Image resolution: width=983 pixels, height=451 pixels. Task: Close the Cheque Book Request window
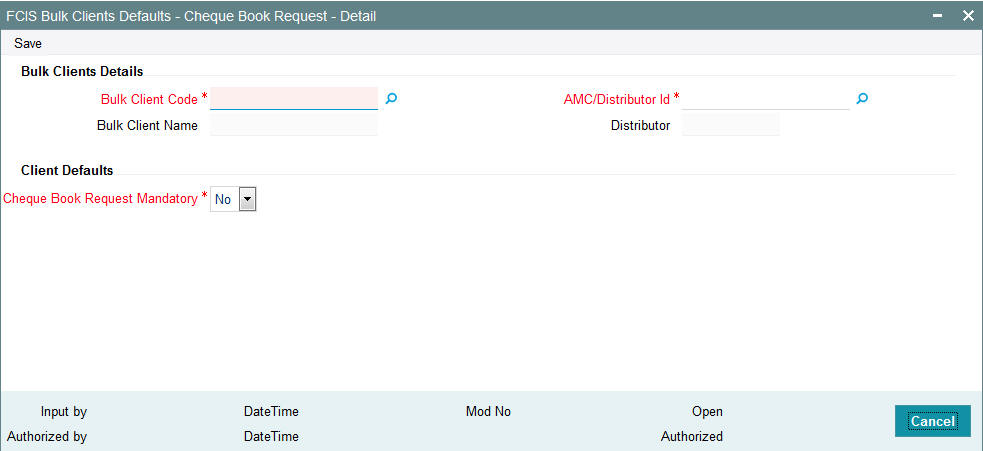click(x=968, y=16)
